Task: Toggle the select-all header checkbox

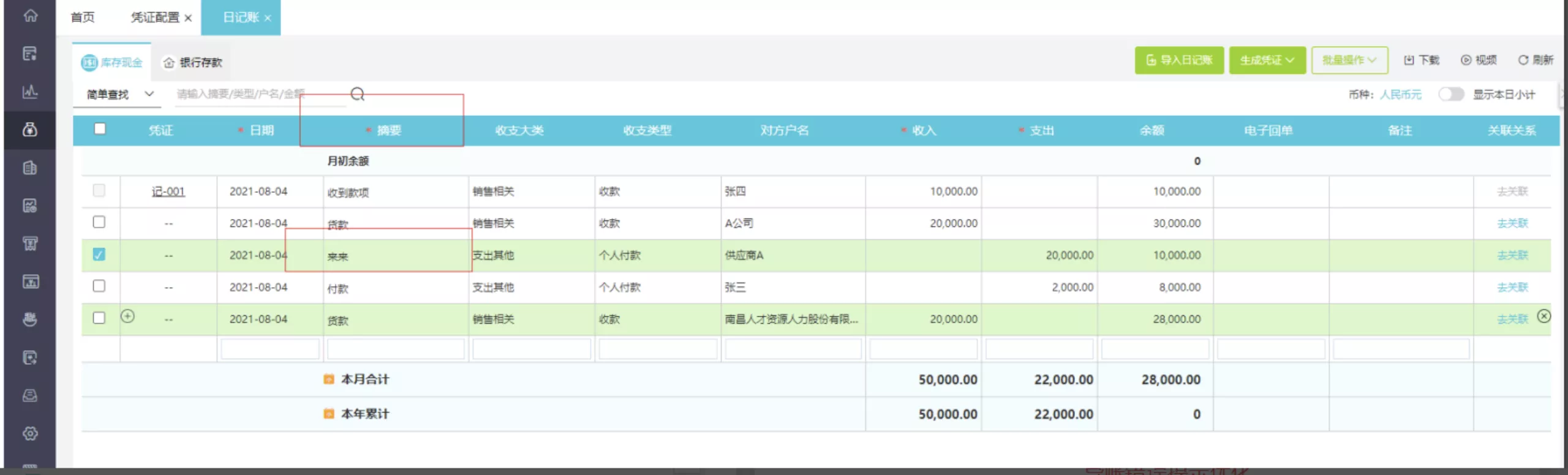Action: (100, 129)
